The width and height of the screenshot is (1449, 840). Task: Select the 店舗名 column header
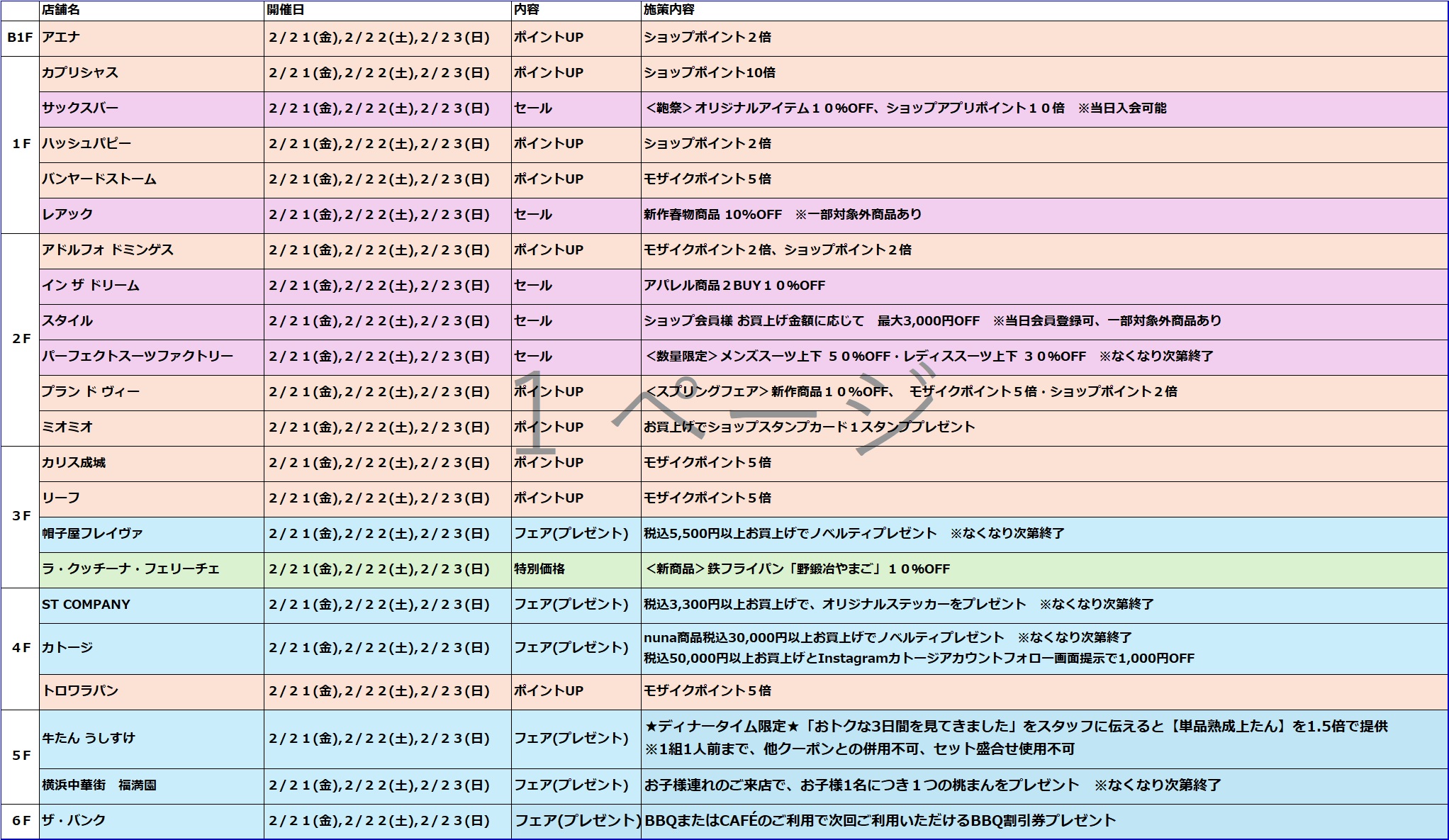pyautogui.click(x=152, y=10)
